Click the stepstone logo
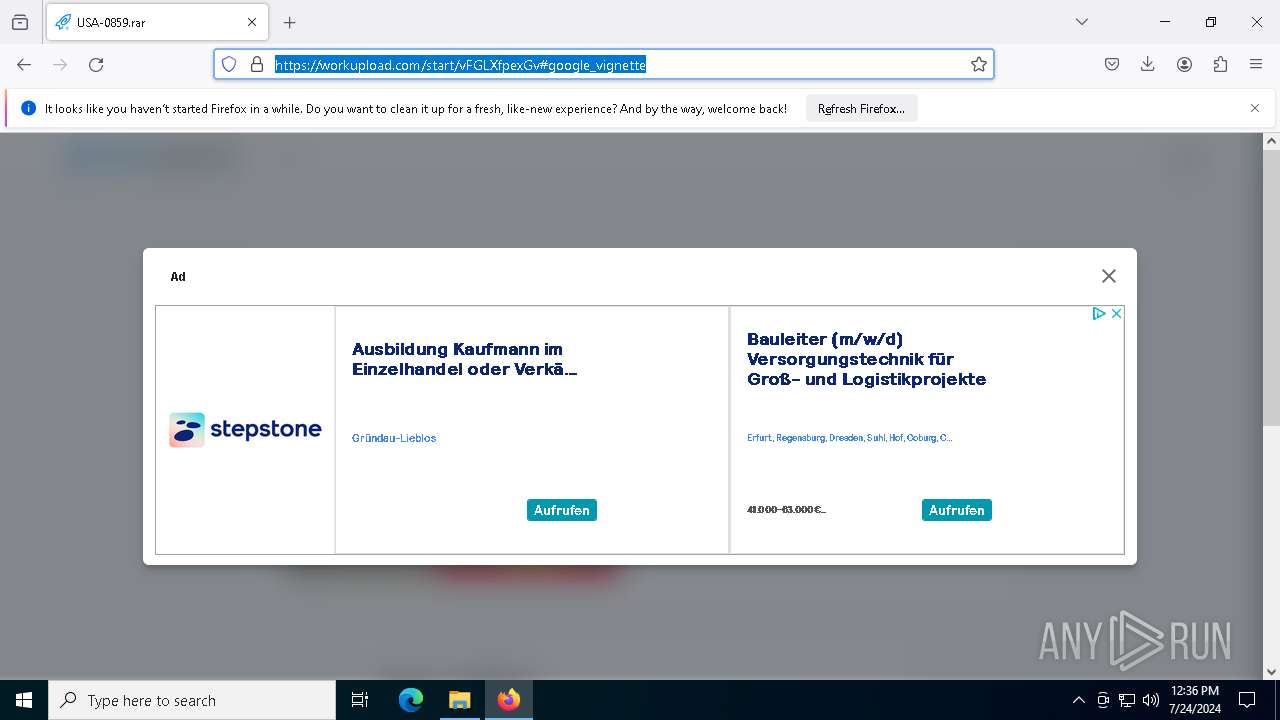 [245, 430]
